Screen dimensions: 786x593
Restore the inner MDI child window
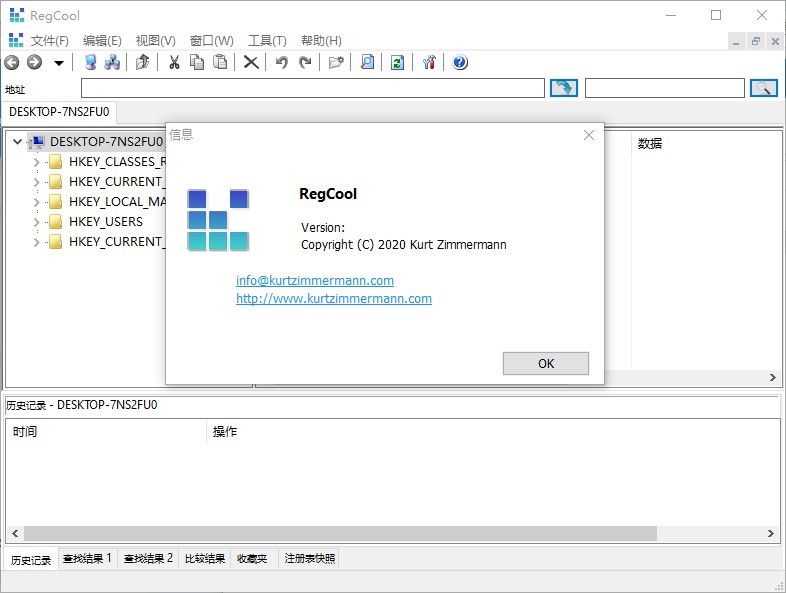[755, 42]
